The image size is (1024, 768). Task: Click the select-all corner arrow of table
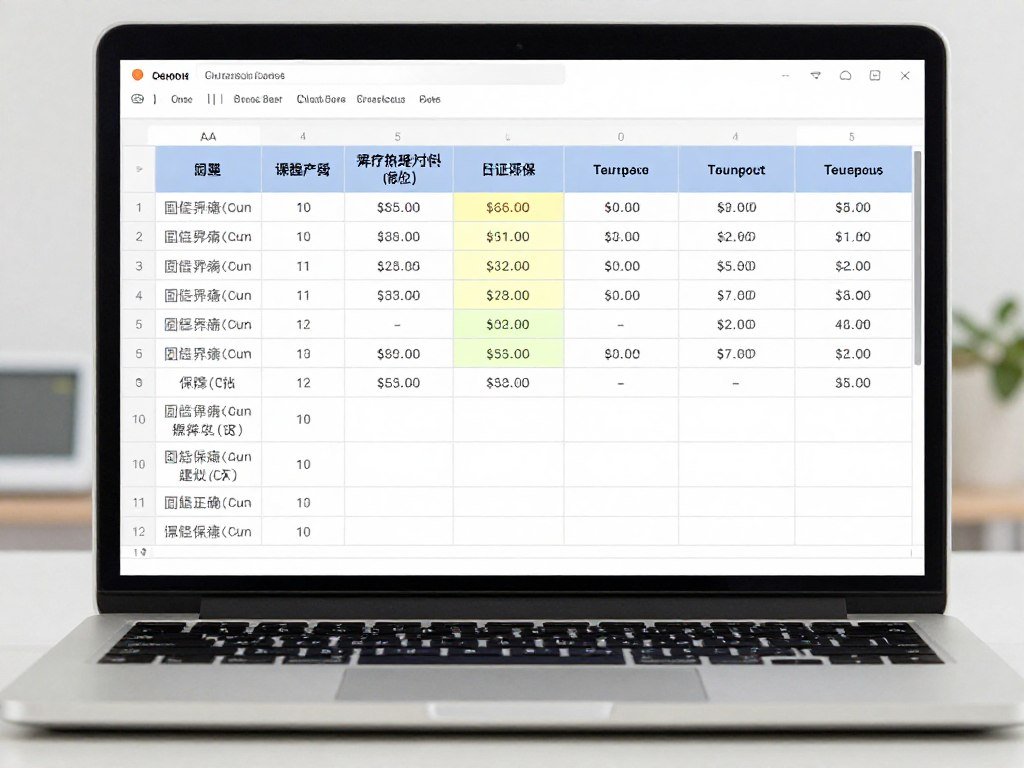(138, 169)
